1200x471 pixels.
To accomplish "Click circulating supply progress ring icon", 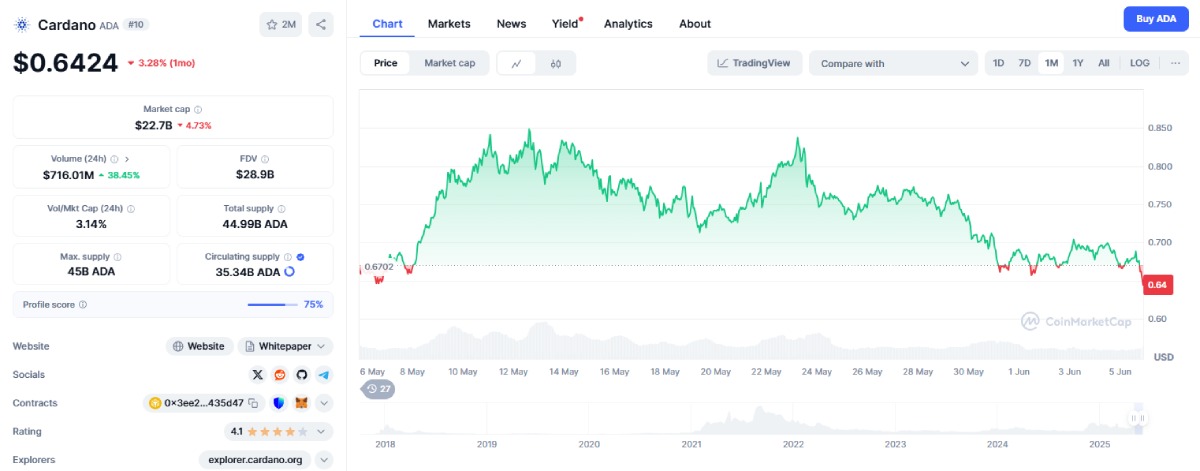I will click(290, 272).
